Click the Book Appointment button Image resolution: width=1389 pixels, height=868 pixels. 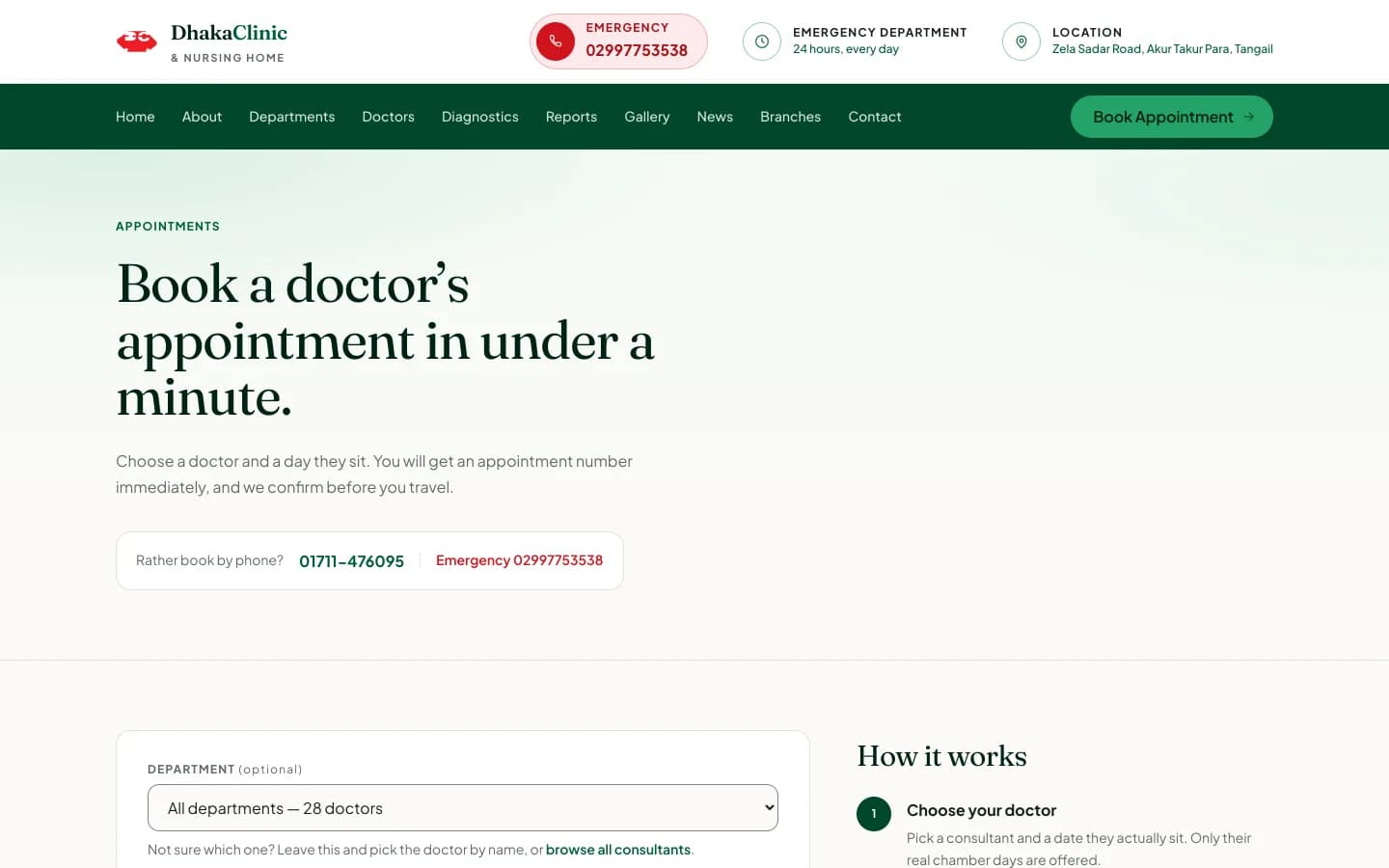pos(1172,117)
